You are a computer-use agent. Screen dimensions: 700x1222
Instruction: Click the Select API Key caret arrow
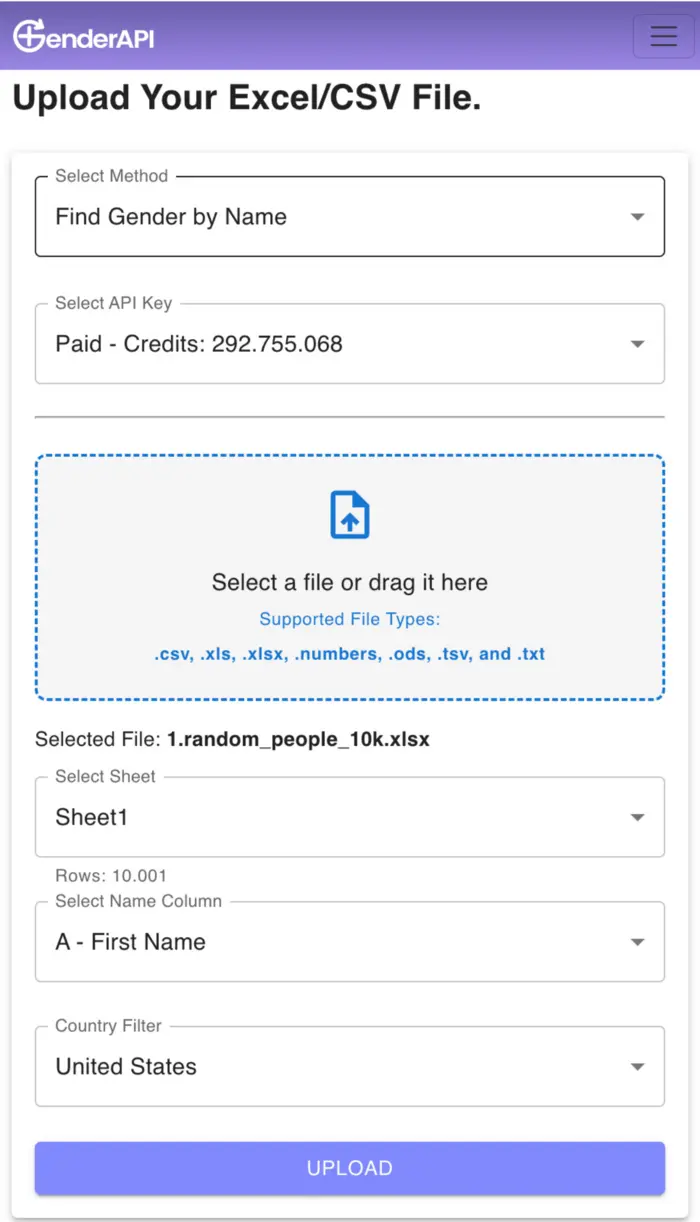click(637, 344)
